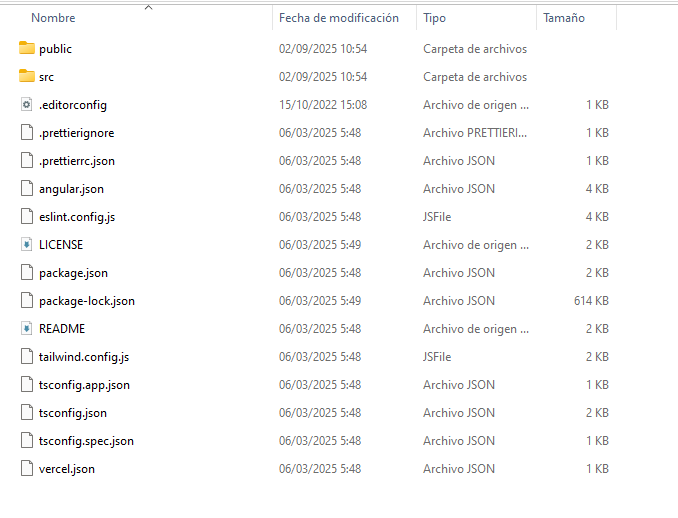
Task: Click the LICENSE file icon
Action: click(27, 244)
